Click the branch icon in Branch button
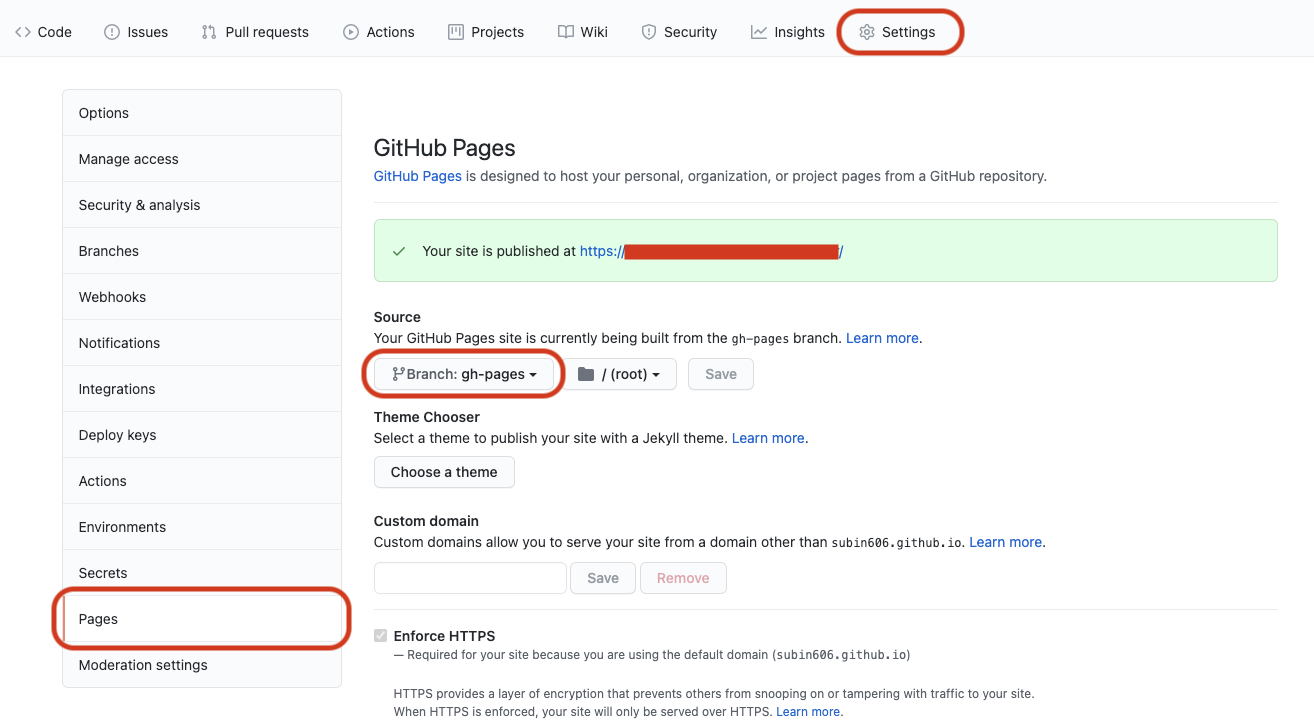Image resolution: width=1314 pixels, height=722 pixels. [x=398, y=374]
